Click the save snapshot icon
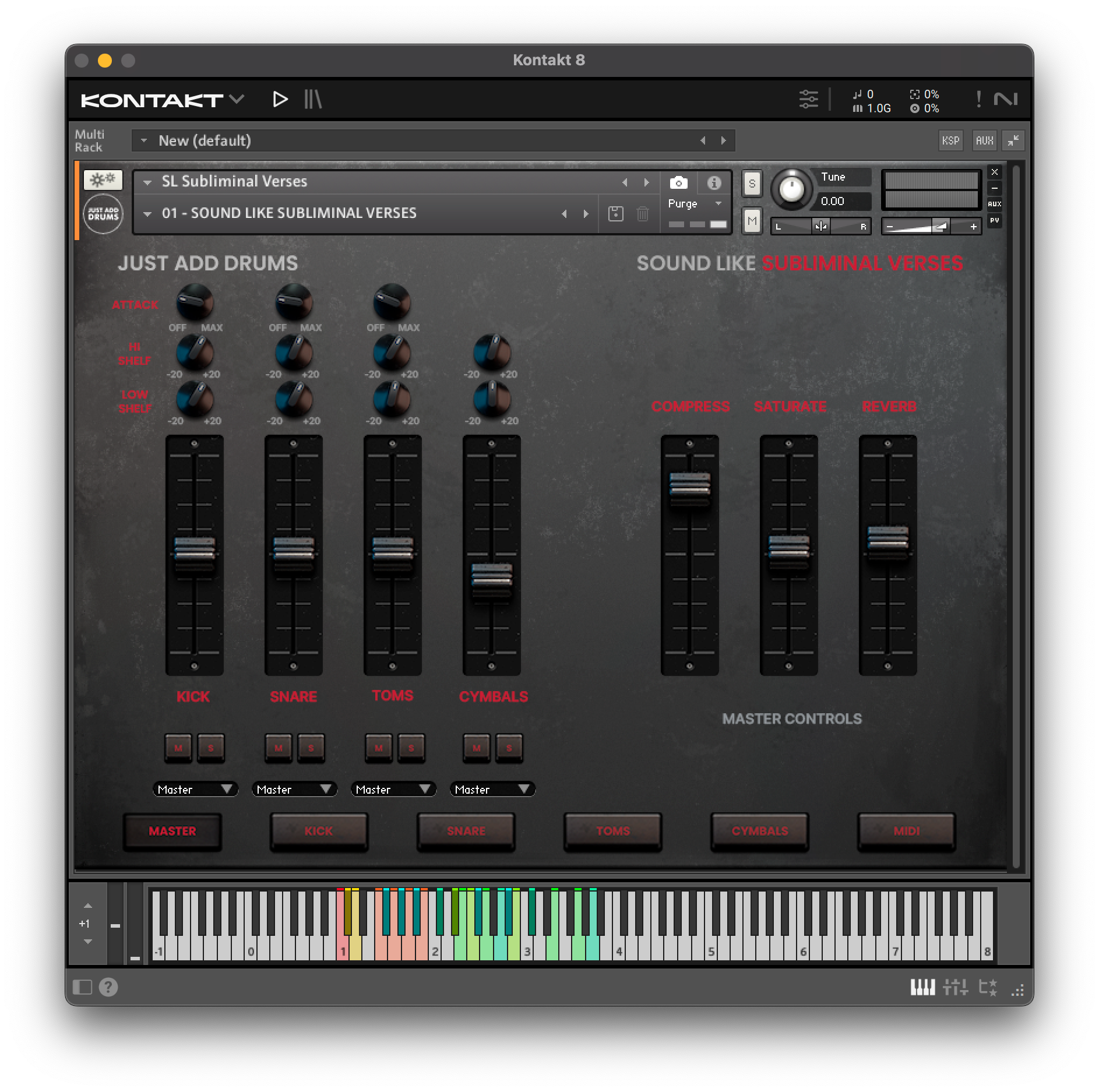The width and height of the screenshot is (1099, 1092). point(615,214)
